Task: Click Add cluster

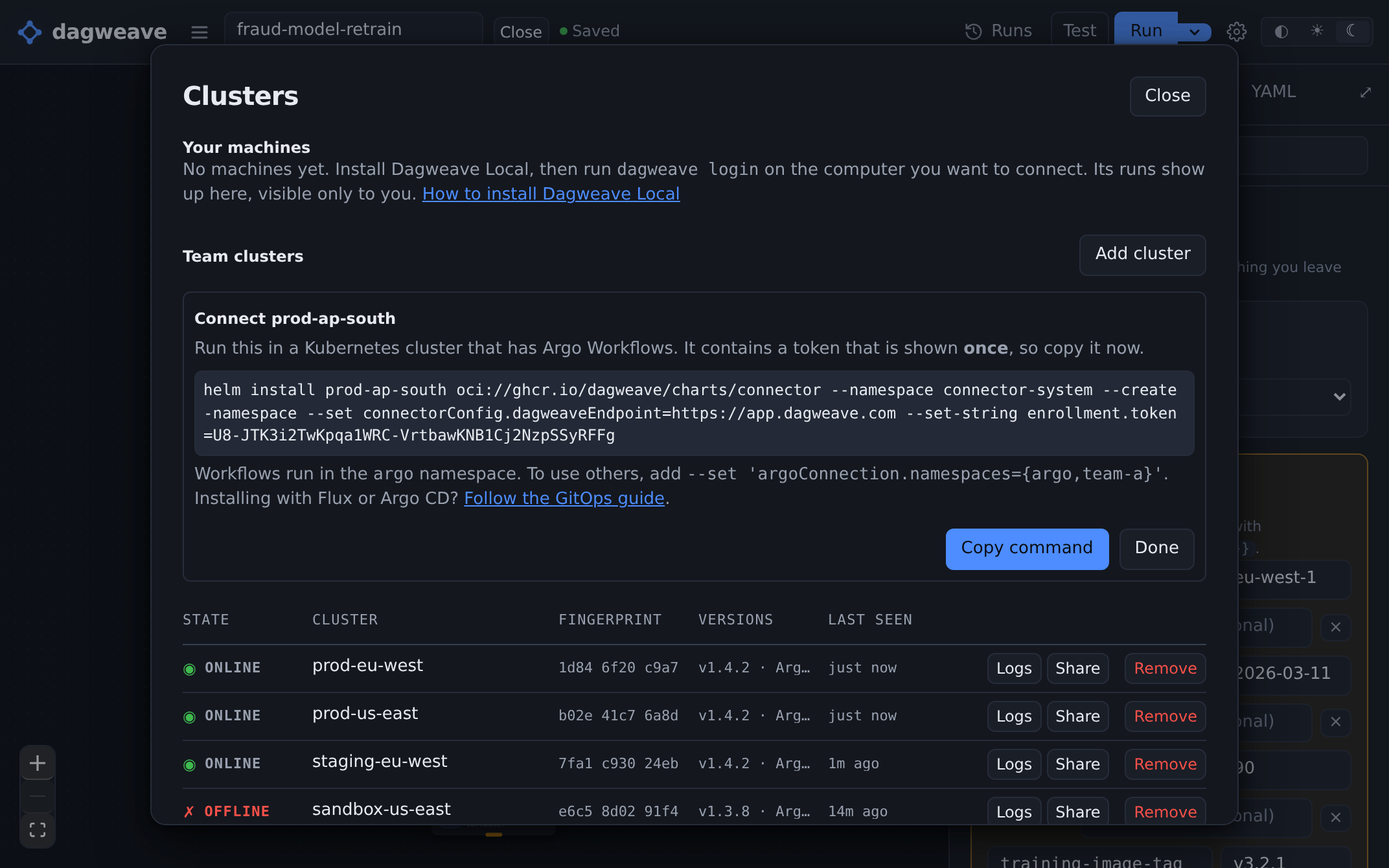Action: coord(1142,254)
